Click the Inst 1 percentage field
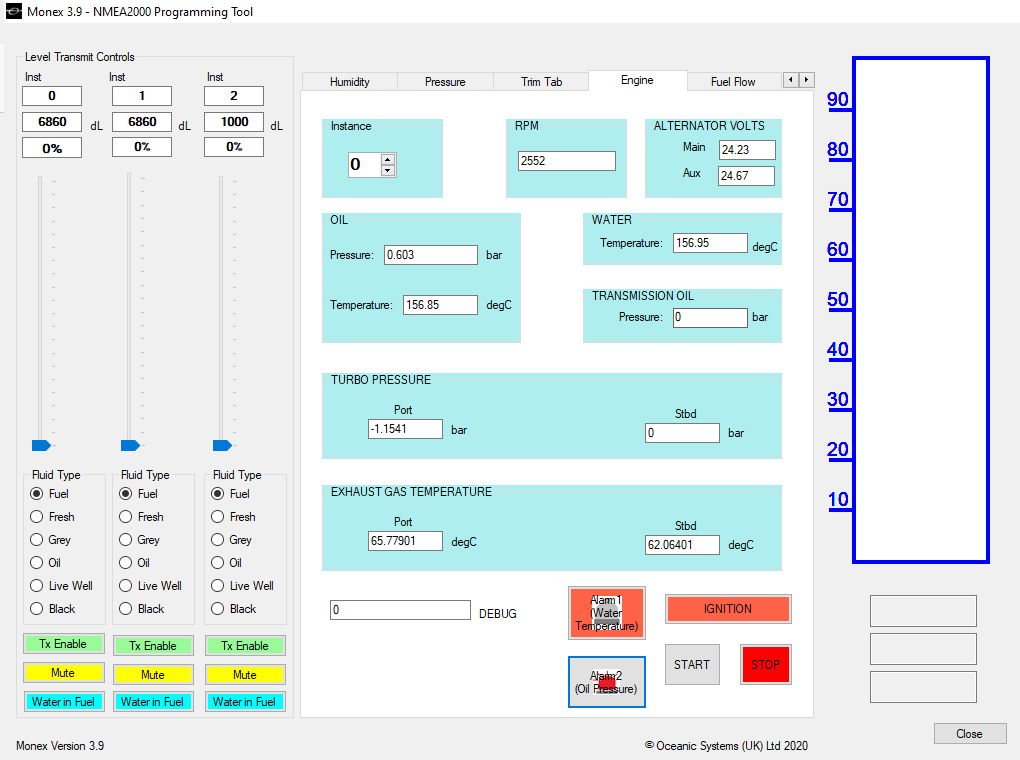Viewport: 1020px width, 760px height. [142, 147]
